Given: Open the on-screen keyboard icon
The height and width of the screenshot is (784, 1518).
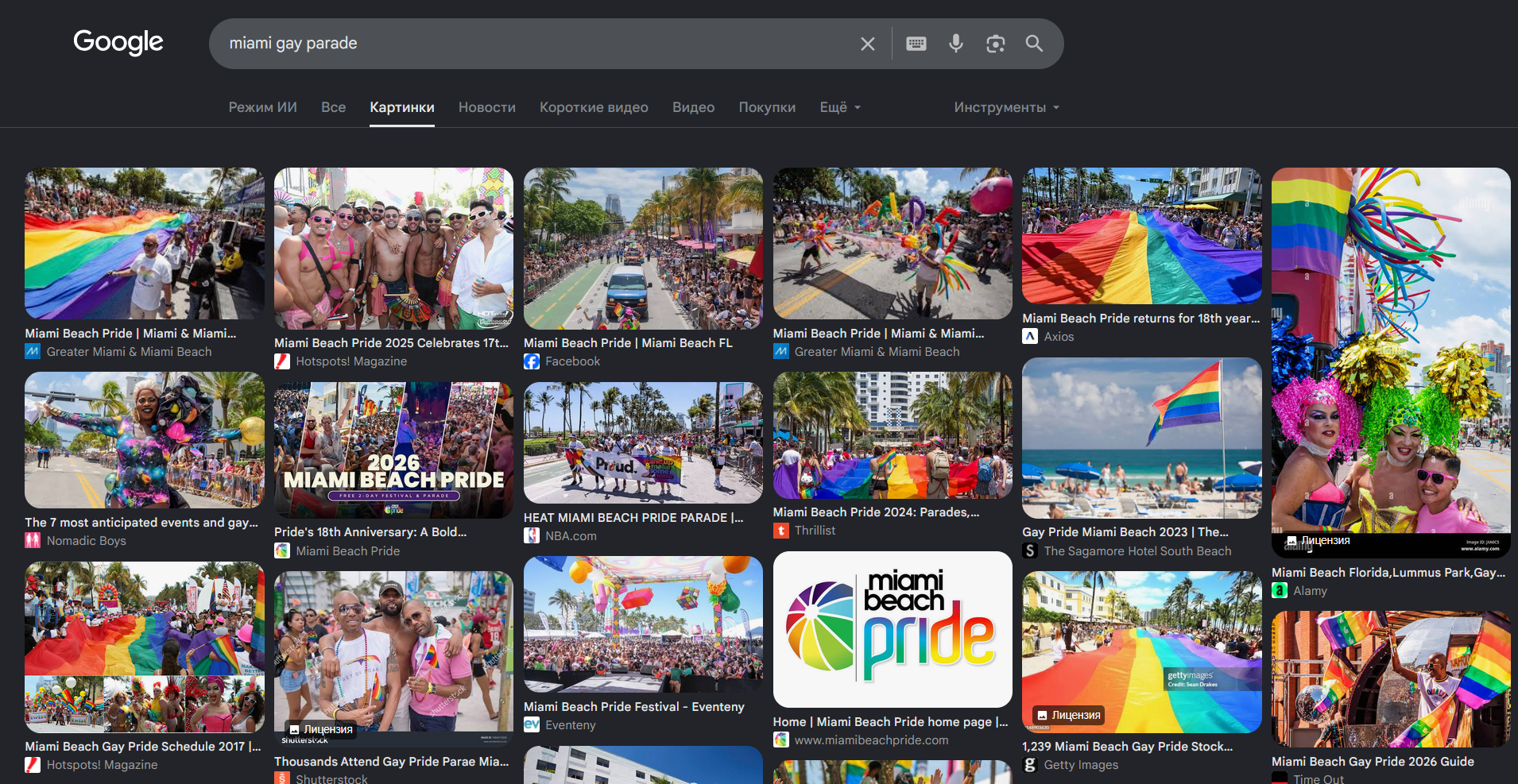Looking at the screenshot, I should (916, 44).
